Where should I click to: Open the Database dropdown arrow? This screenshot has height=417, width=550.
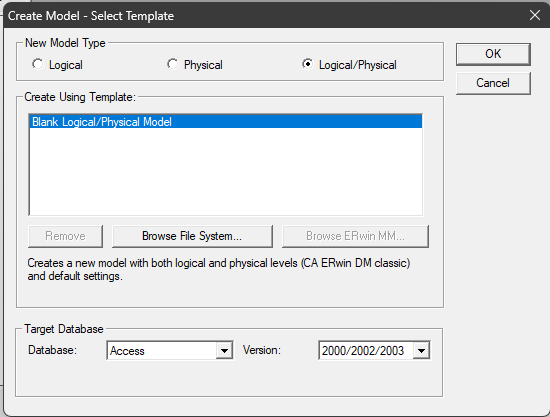(224, 350)
